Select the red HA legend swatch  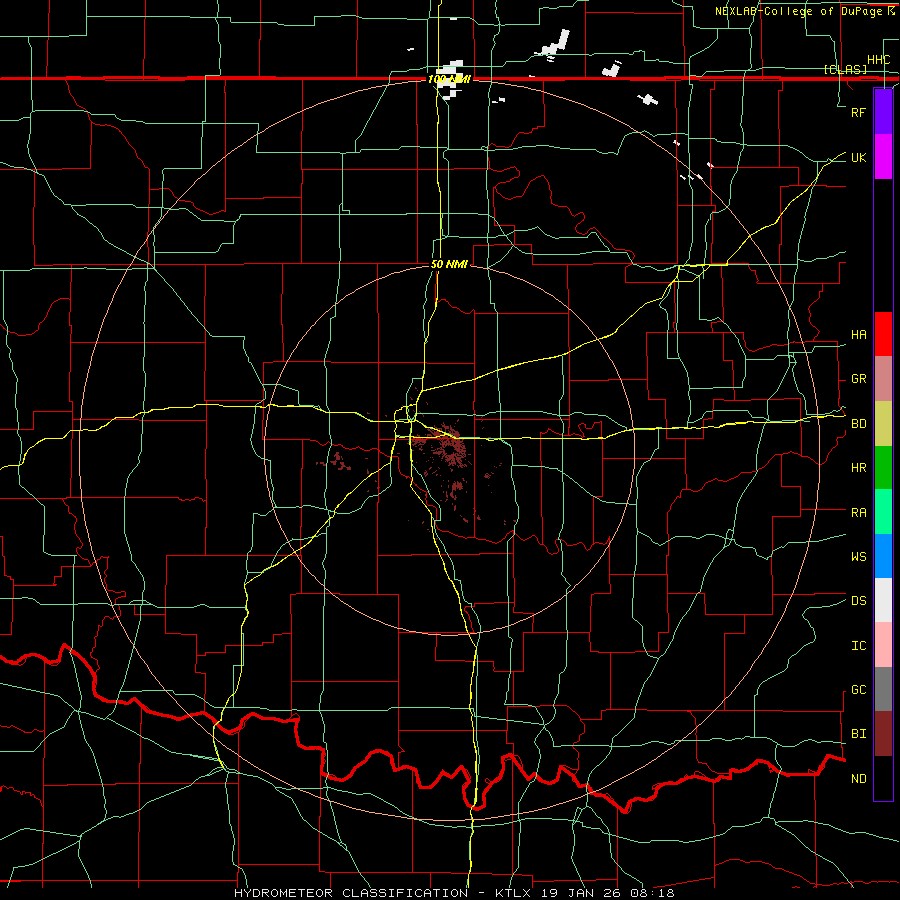pos(883,334)
